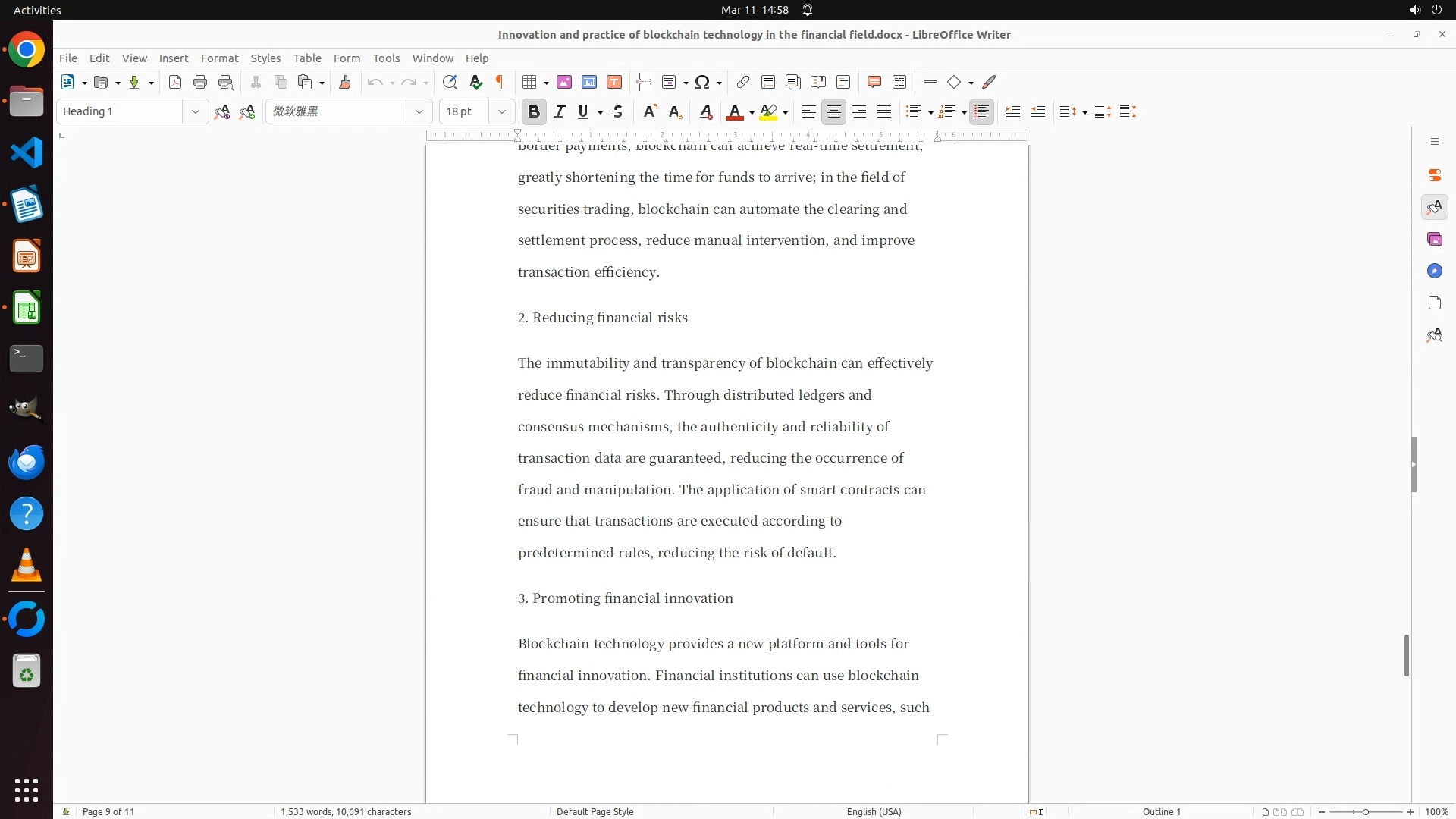Toggle formatting marks display
This screenshot has width=1456, height=819.
[500, 82]
